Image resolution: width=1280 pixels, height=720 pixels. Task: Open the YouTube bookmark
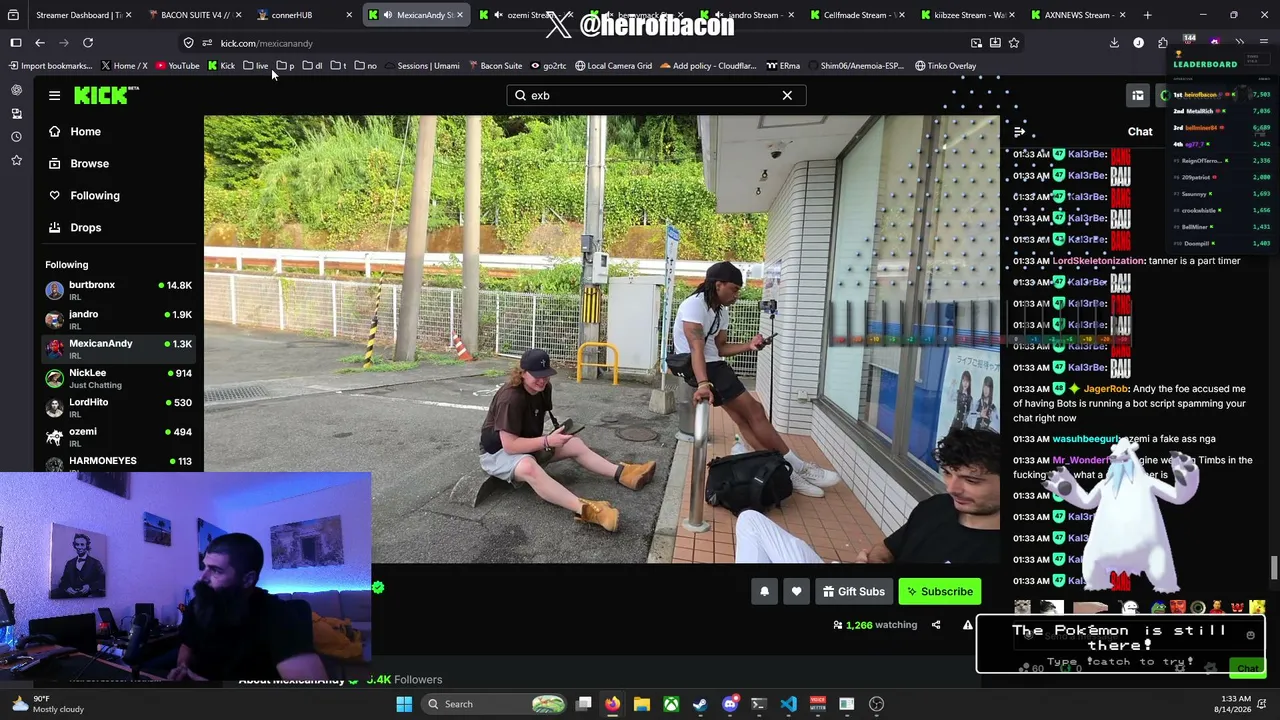point(177,66)
